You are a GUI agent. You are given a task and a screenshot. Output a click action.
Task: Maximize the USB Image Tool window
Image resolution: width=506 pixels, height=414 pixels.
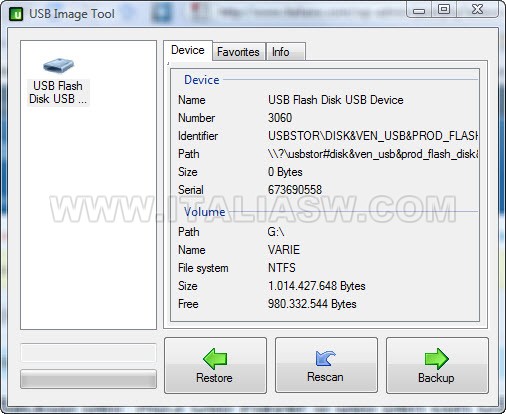click(x=444, y=10)
